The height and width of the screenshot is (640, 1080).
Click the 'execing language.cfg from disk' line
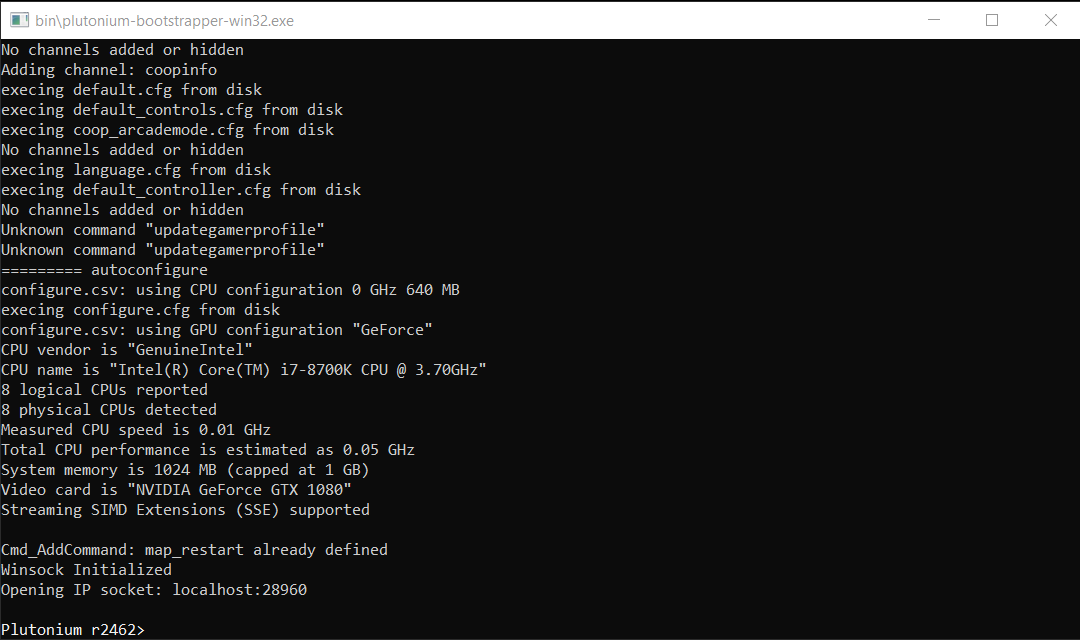[x=136, y=170]
